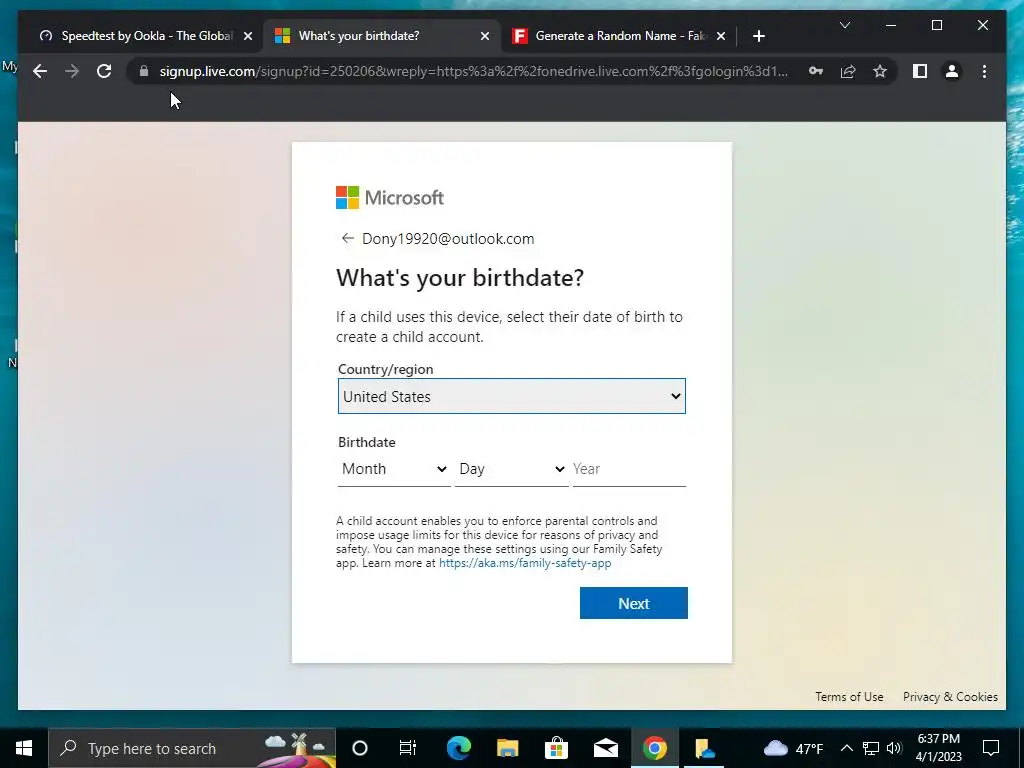
Task: Open Country/region United States dropdown
Action: coord(511,396)
